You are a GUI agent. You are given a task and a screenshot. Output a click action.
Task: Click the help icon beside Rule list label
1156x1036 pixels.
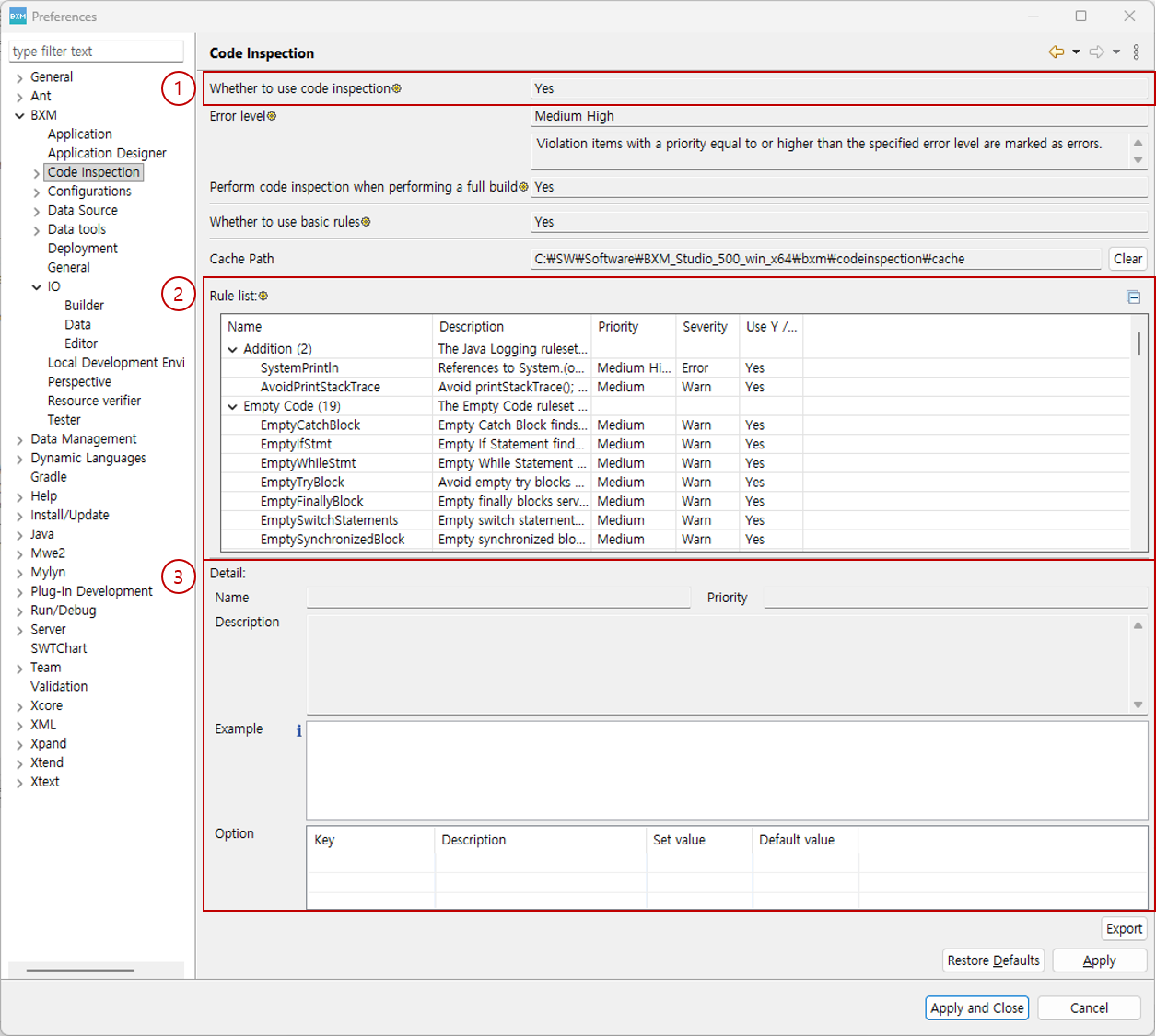tap(263, 297)
